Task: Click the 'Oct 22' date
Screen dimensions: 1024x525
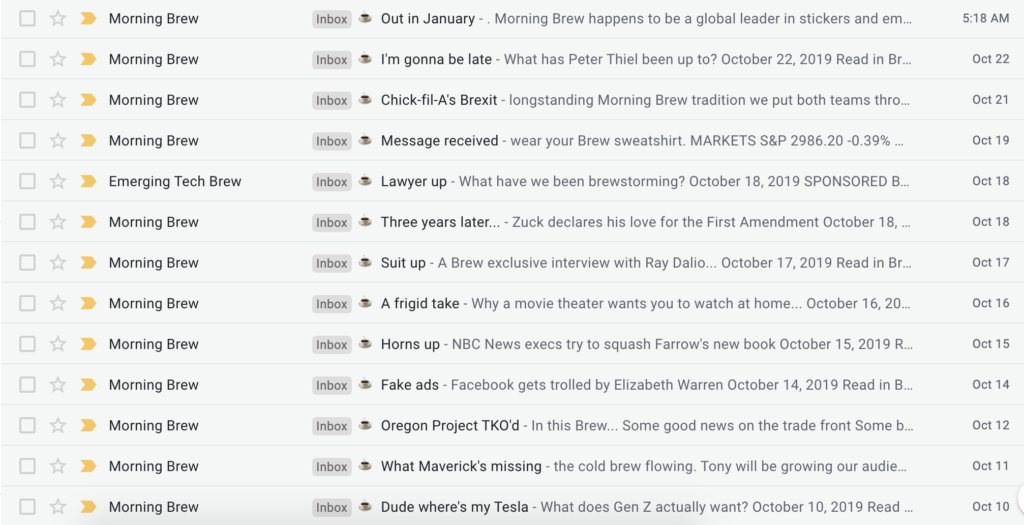Action: [x=991, y=59]
